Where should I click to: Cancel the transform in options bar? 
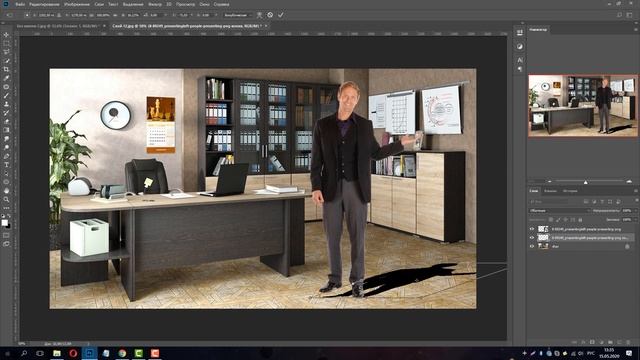point(270,15)
